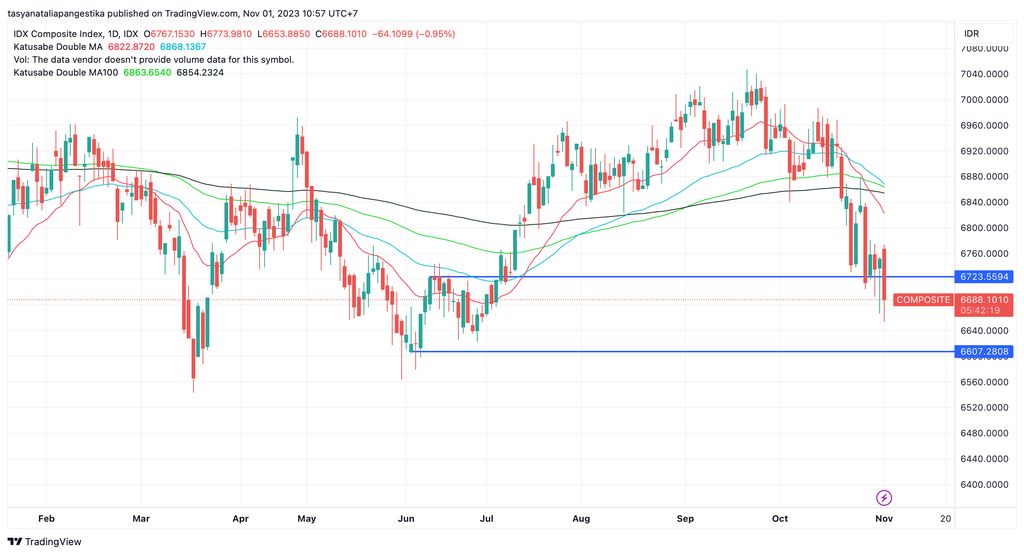This screenshot has height=555, width=1024.
Task: Select the Katusabe Double MA100 indicator legend
Action: [x=65, y=72]
